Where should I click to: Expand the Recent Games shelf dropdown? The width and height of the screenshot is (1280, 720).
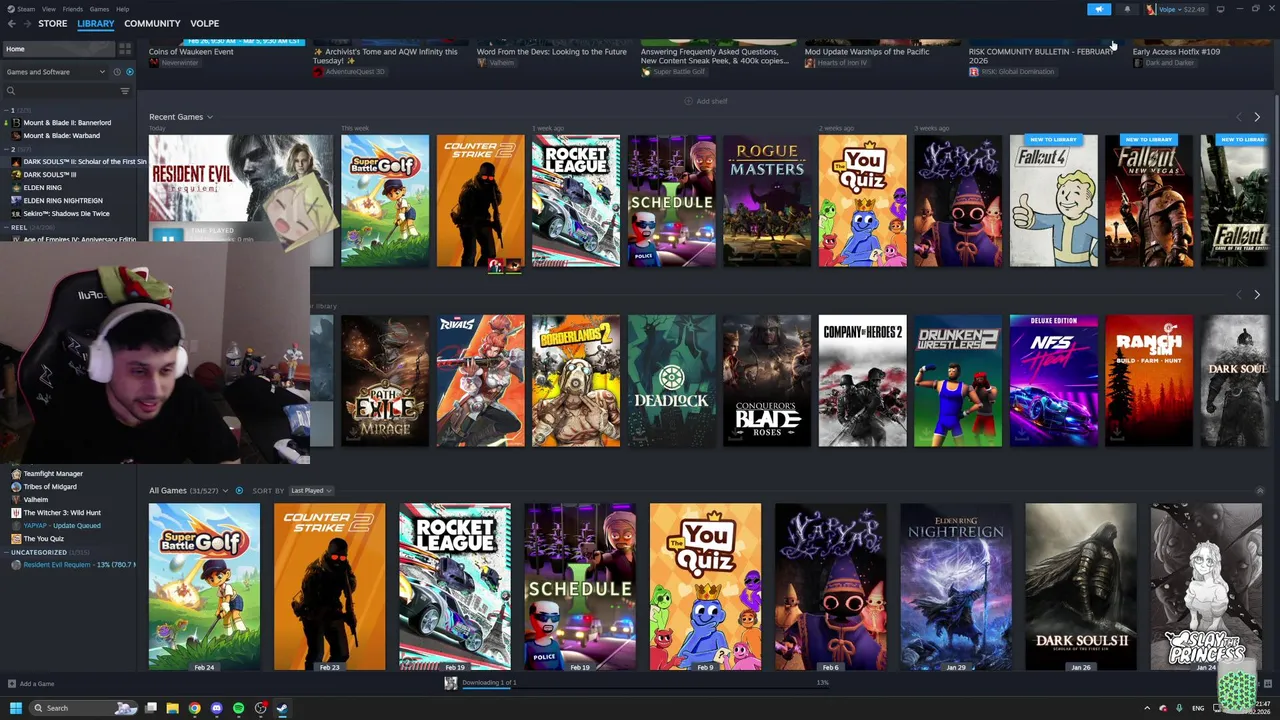(x=209, y=117)
